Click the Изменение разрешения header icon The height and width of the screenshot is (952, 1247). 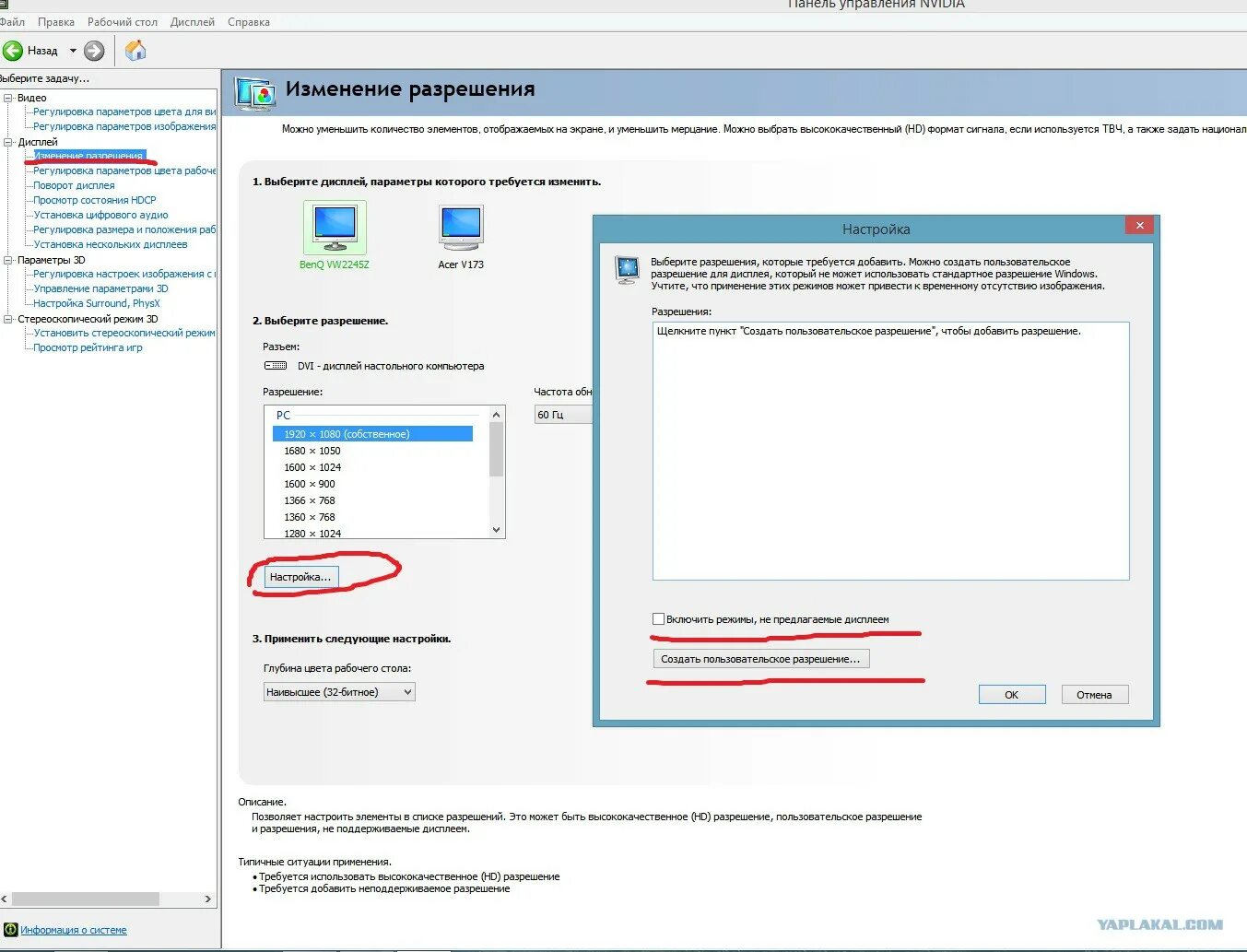[x=255, y=93]
